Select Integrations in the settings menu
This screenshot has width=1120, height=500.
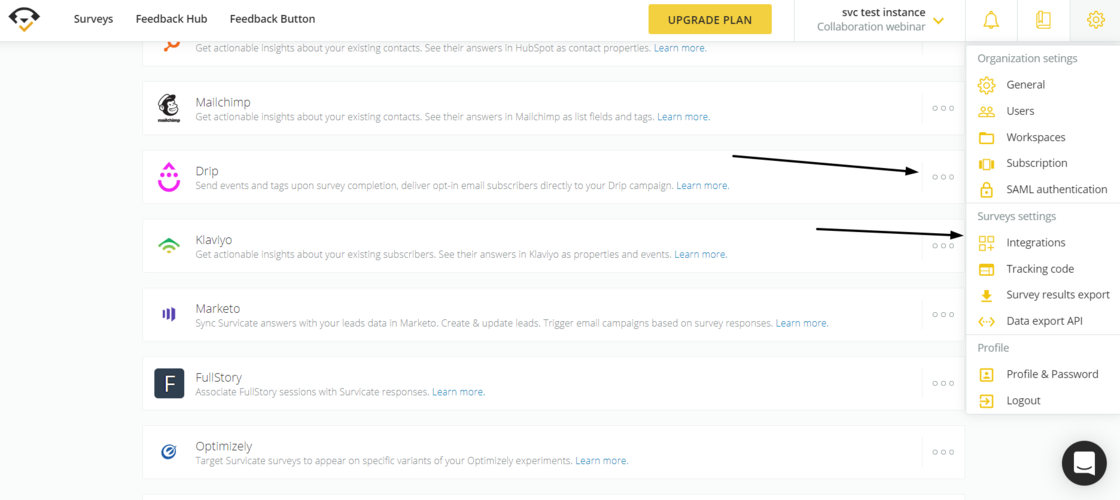pos(1035,243)
